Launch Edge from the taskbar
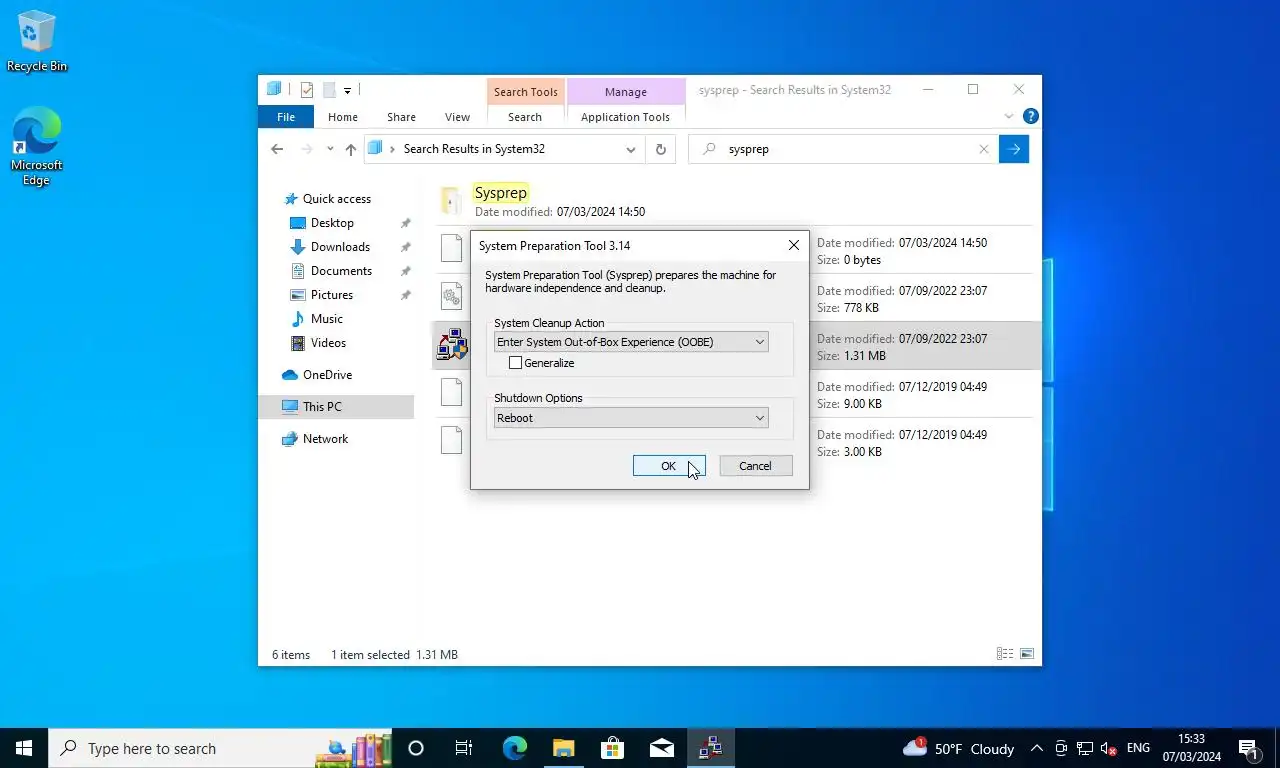Image resolution: width=1280 pixels, height=768 pixels. [514, 748]
